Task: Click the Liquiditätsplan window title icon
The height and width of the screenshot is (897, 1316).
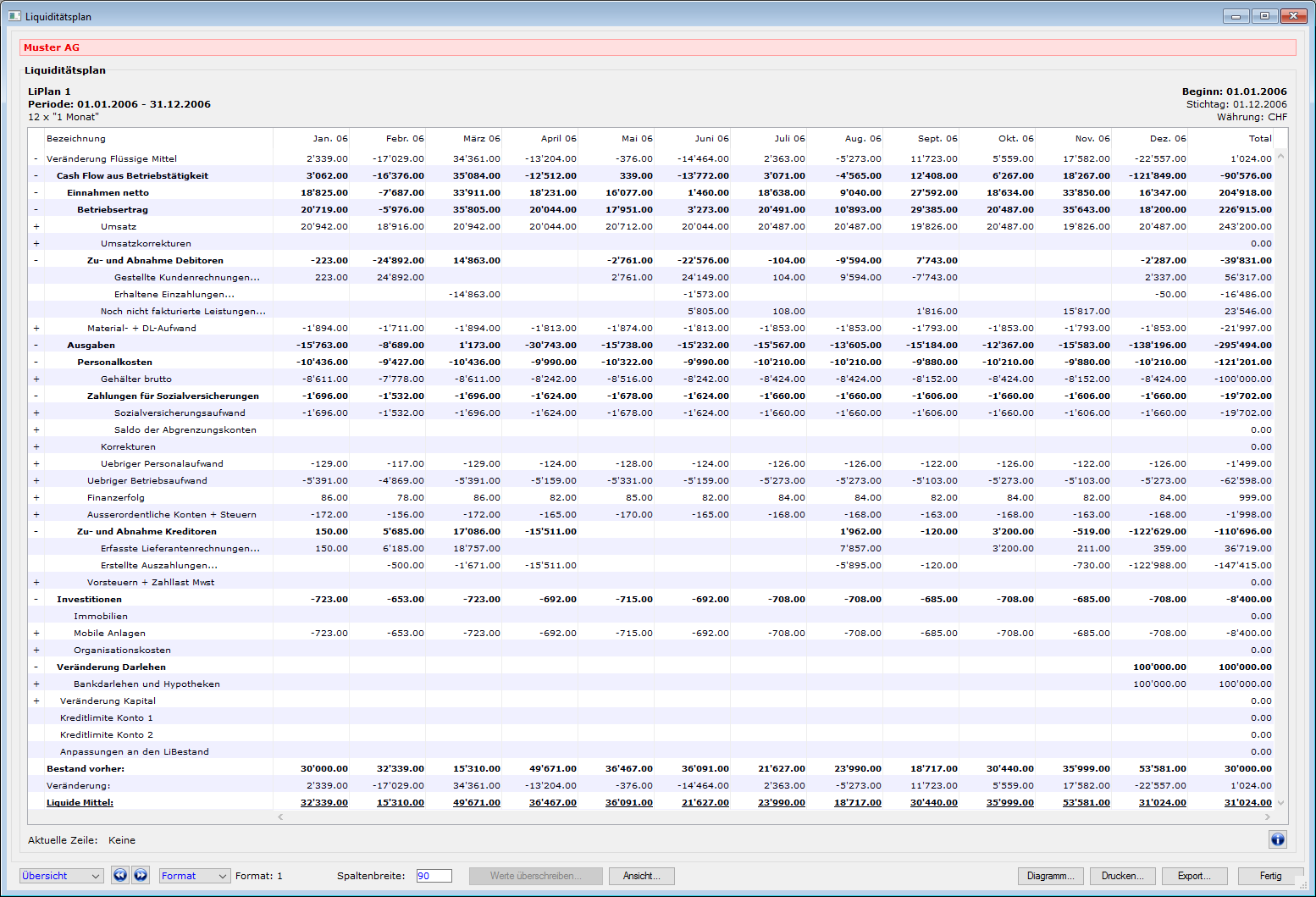Action: [x=14, y=16]
